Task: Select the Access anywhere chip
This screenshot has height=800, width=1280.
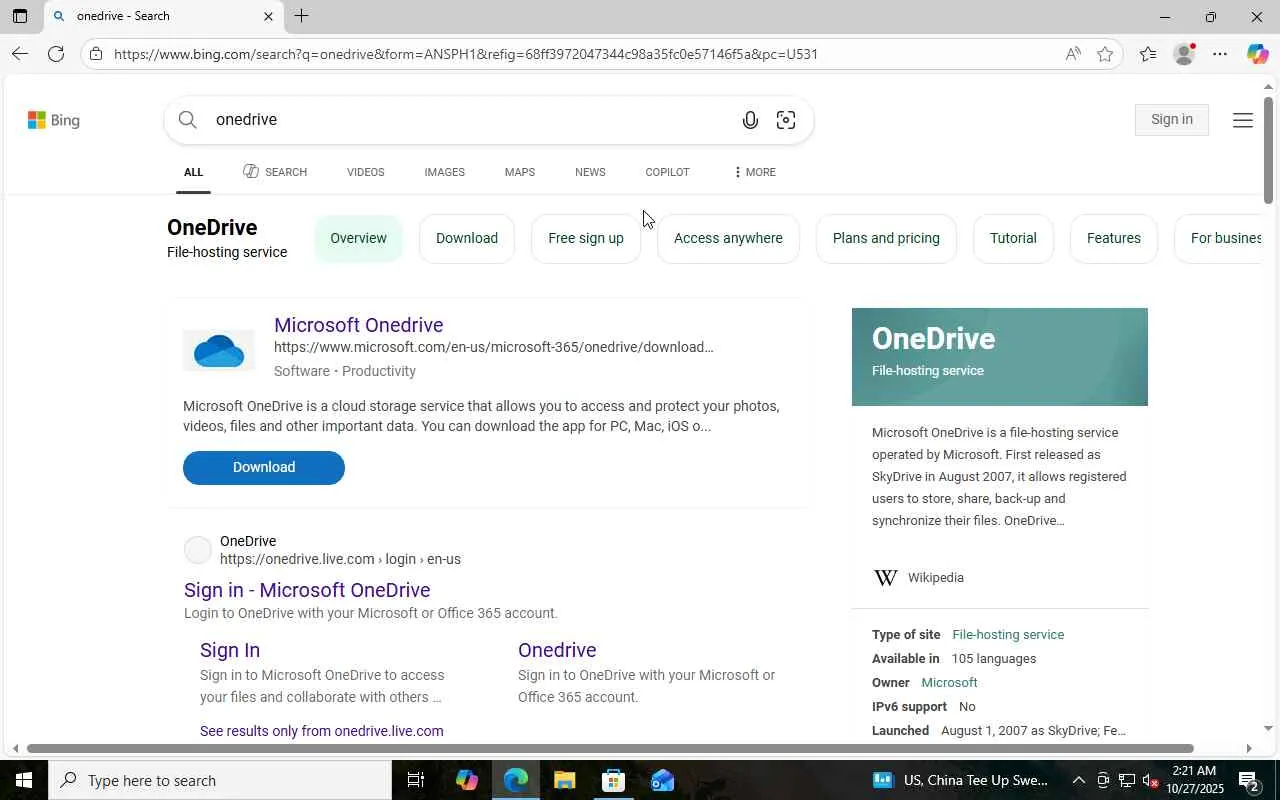Action: point(728,238)
